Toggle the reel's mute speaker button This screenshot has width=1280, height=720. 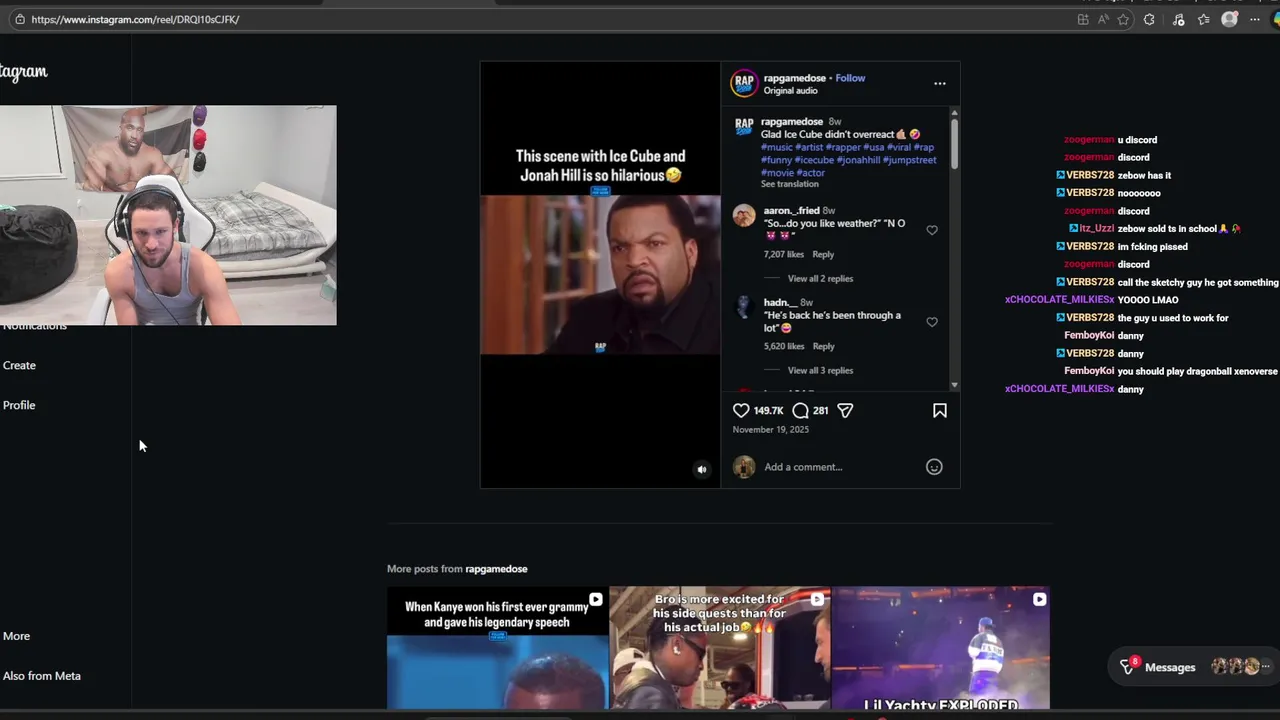(x=702, y=470)
